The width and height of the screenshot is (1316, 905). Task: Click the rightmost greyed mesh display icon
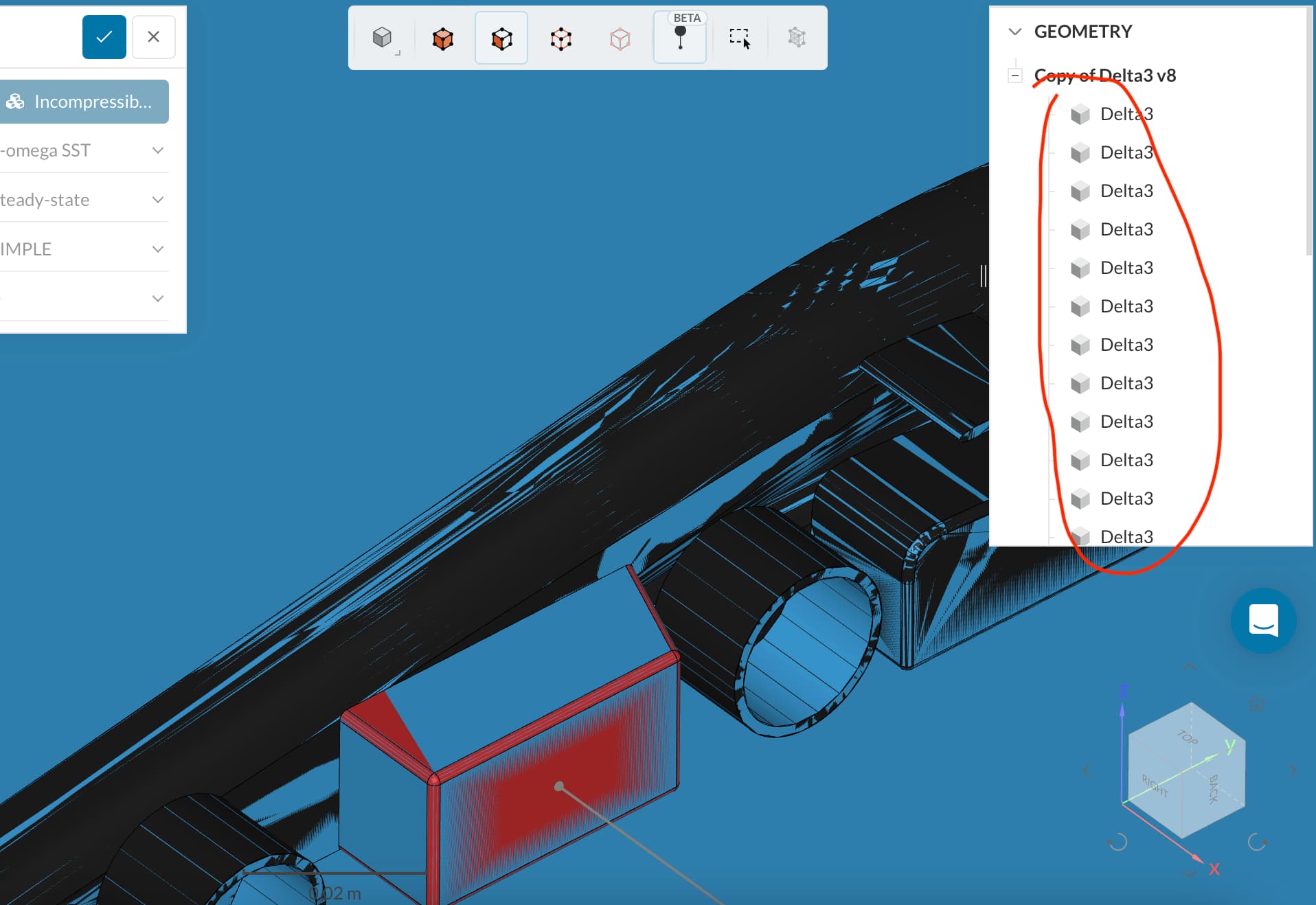[x=797, y=38]
